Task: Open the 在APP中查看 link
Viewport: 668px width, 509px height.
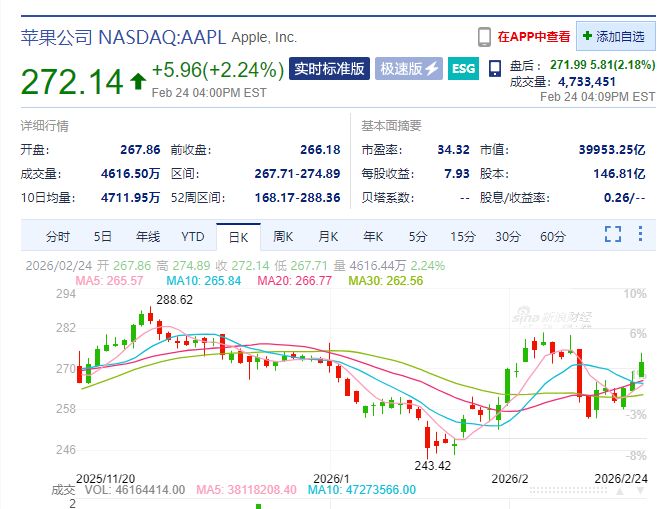Action: tap(535, 37)
